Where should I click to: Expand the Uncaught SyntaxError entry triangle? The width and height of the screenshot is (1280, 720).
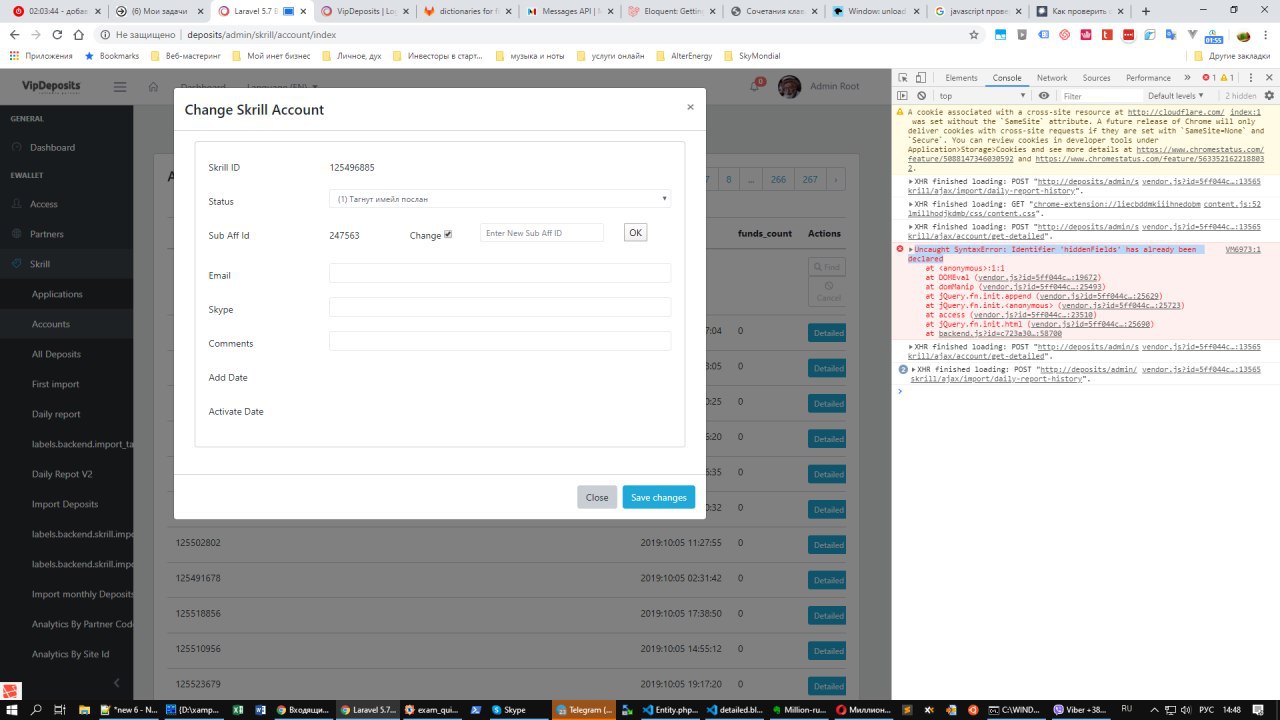coord(911,249)
